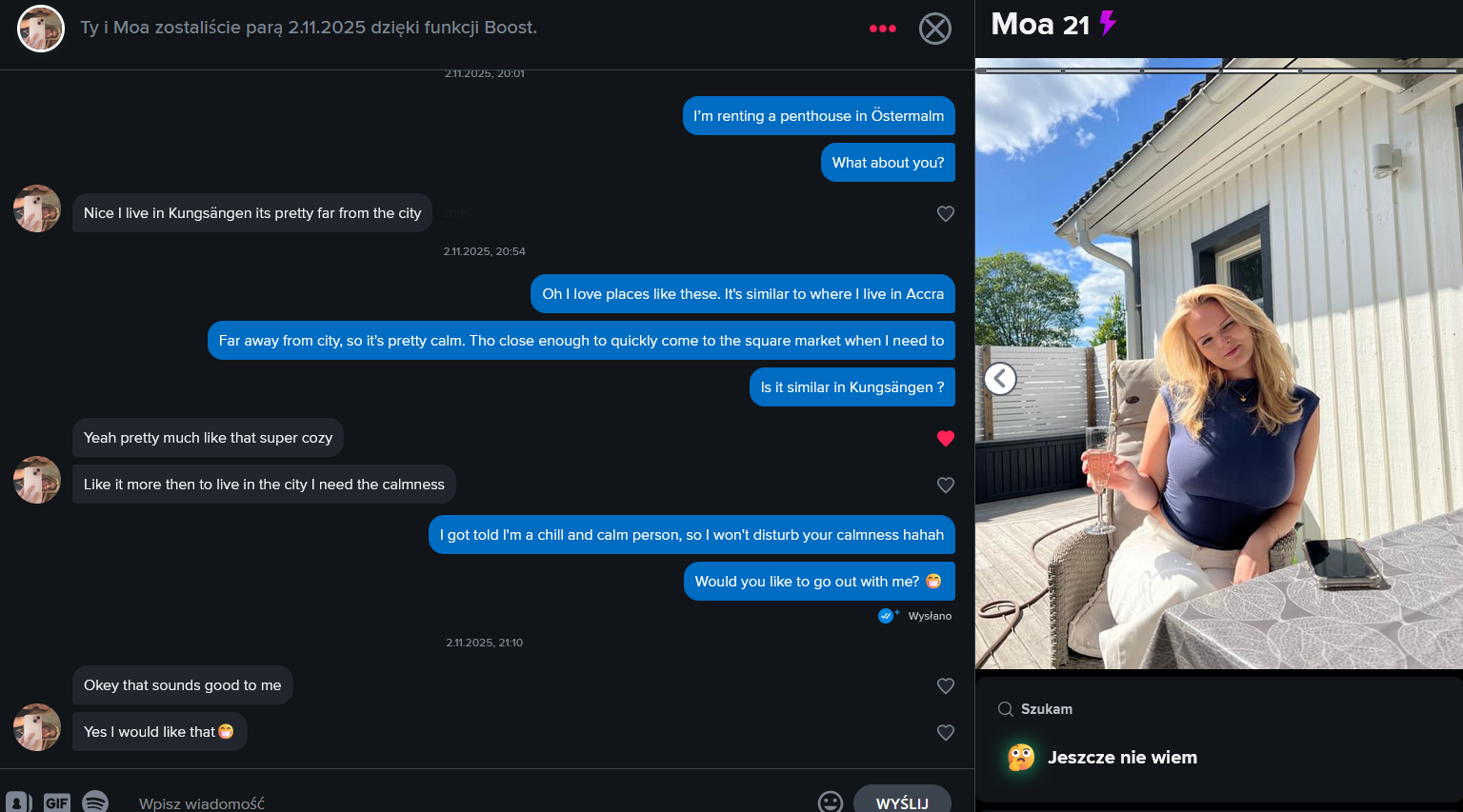Like the 'I need the calmness' message
This screenshot has width=1463, height=812.
tap(946, 485)
